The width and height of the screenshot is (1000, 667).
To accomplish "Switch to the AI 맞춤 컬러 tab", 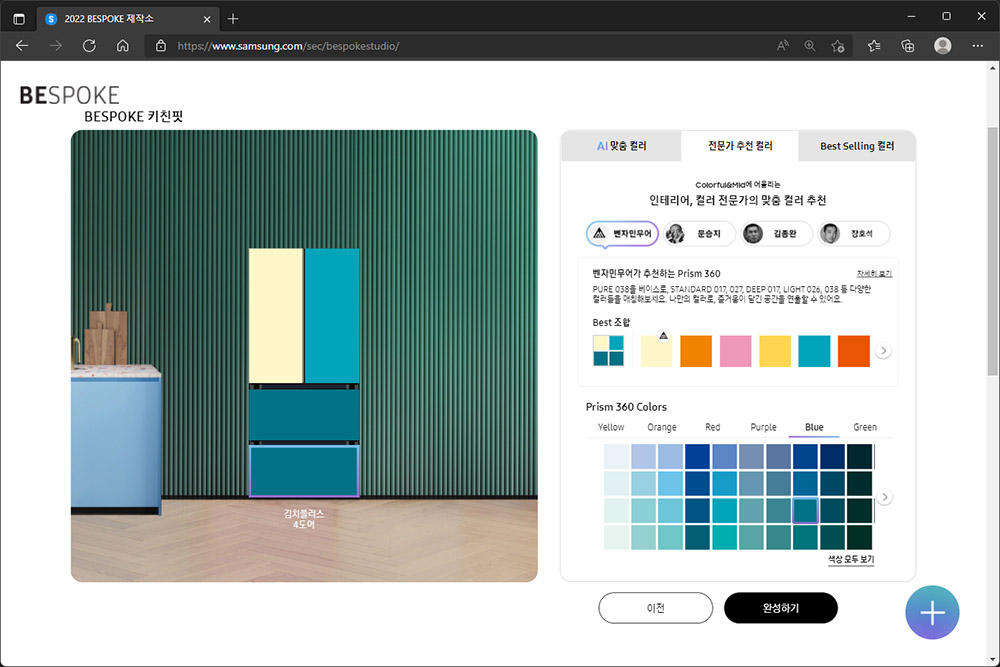I will click(x=621, y=146).
